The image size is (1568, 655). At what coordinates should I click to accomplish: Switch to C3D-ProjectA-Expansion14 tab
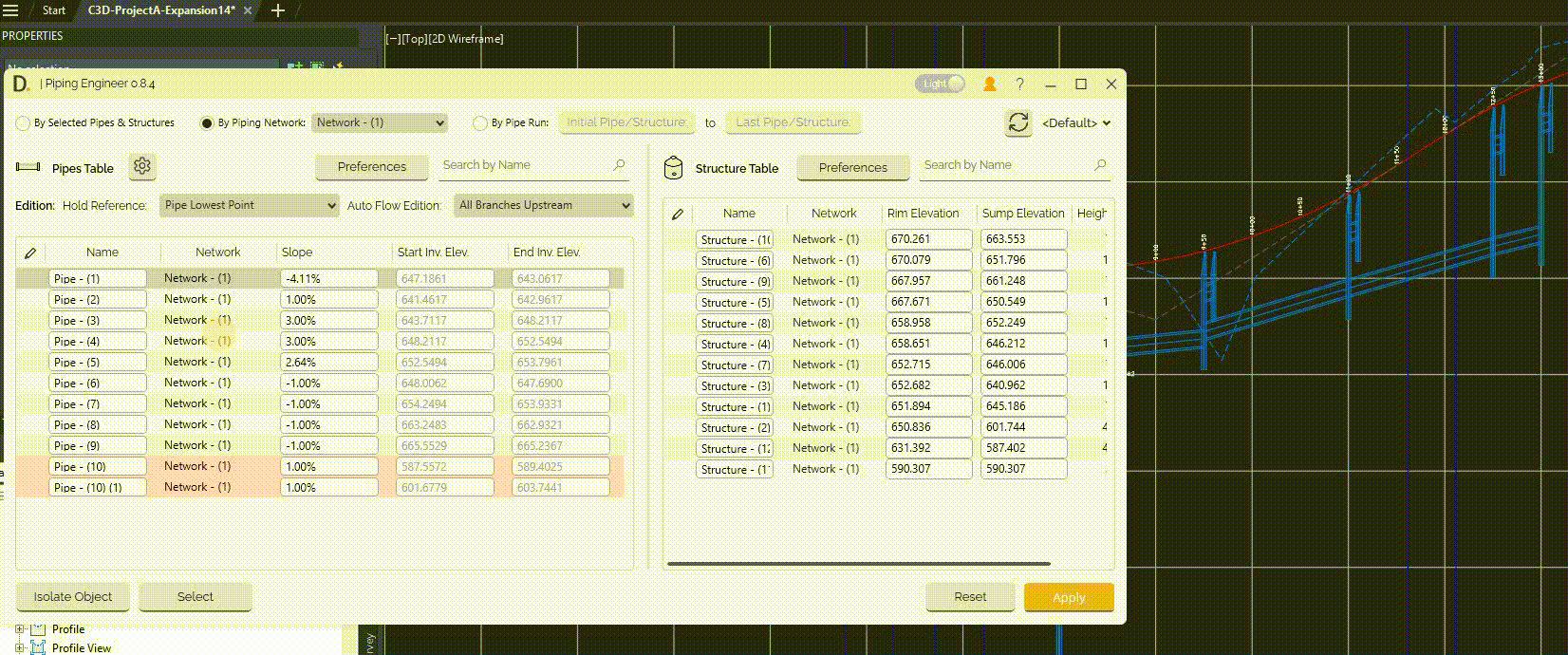tap(161, 10)
